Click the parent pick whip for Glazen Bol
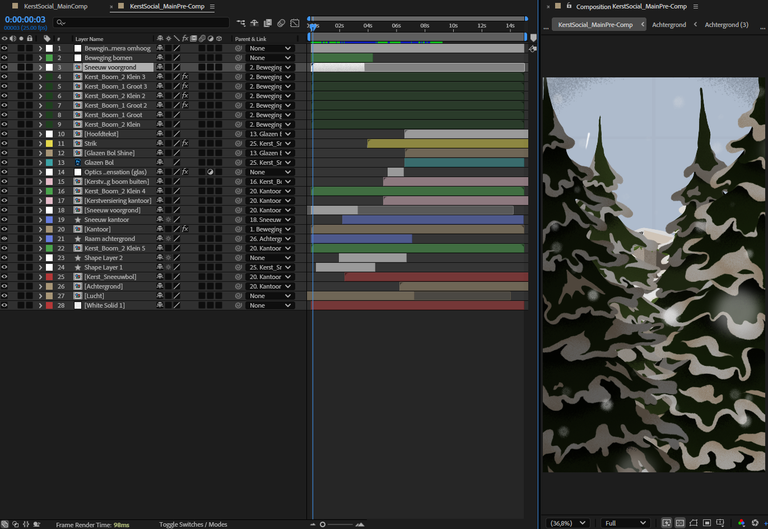The height and width of the screenshot is (529, 768). pos(239,162)
